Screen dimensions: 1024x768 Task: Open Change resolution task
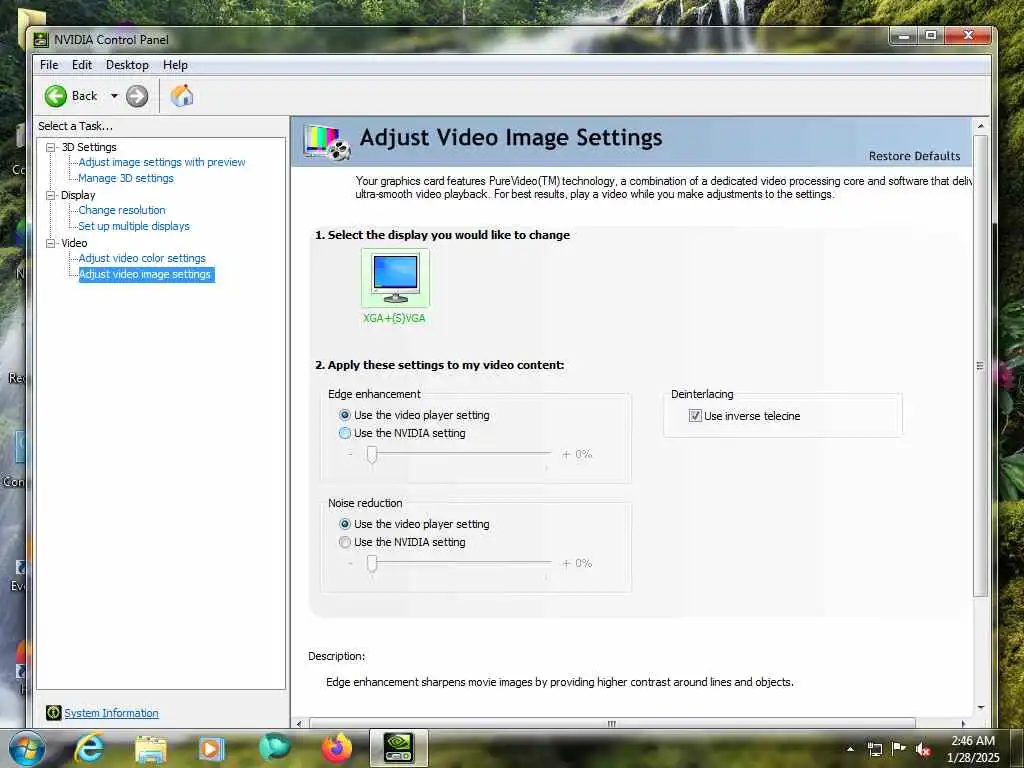point(122,210)
